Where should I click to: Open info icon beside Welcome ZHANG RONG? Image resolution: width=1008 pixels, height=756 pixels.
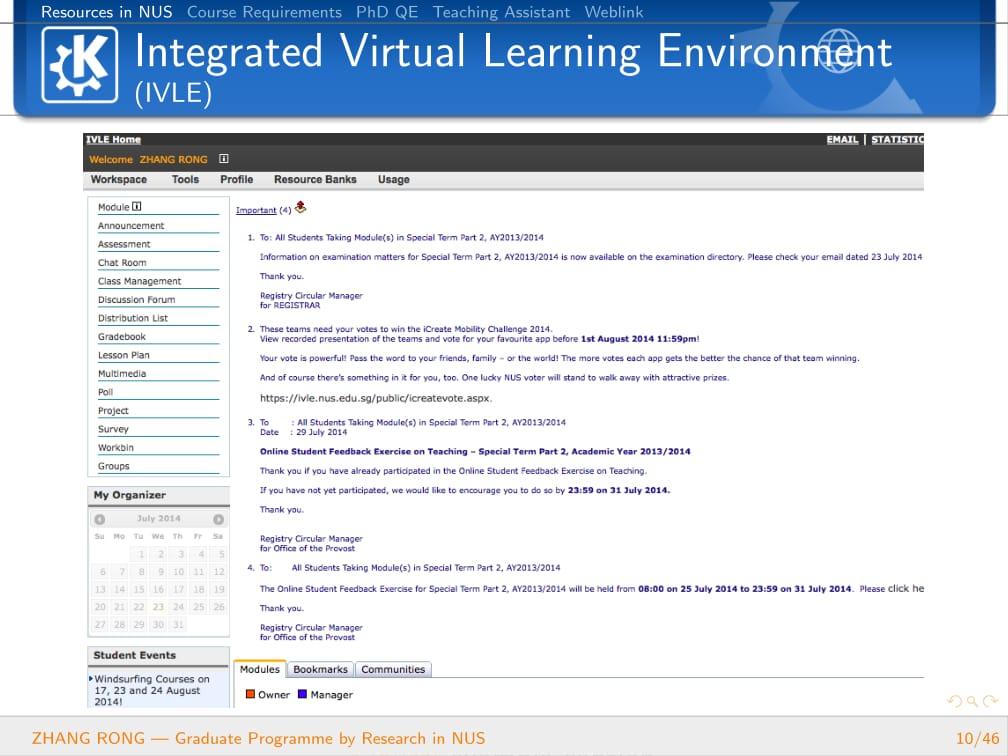point(224,159)
